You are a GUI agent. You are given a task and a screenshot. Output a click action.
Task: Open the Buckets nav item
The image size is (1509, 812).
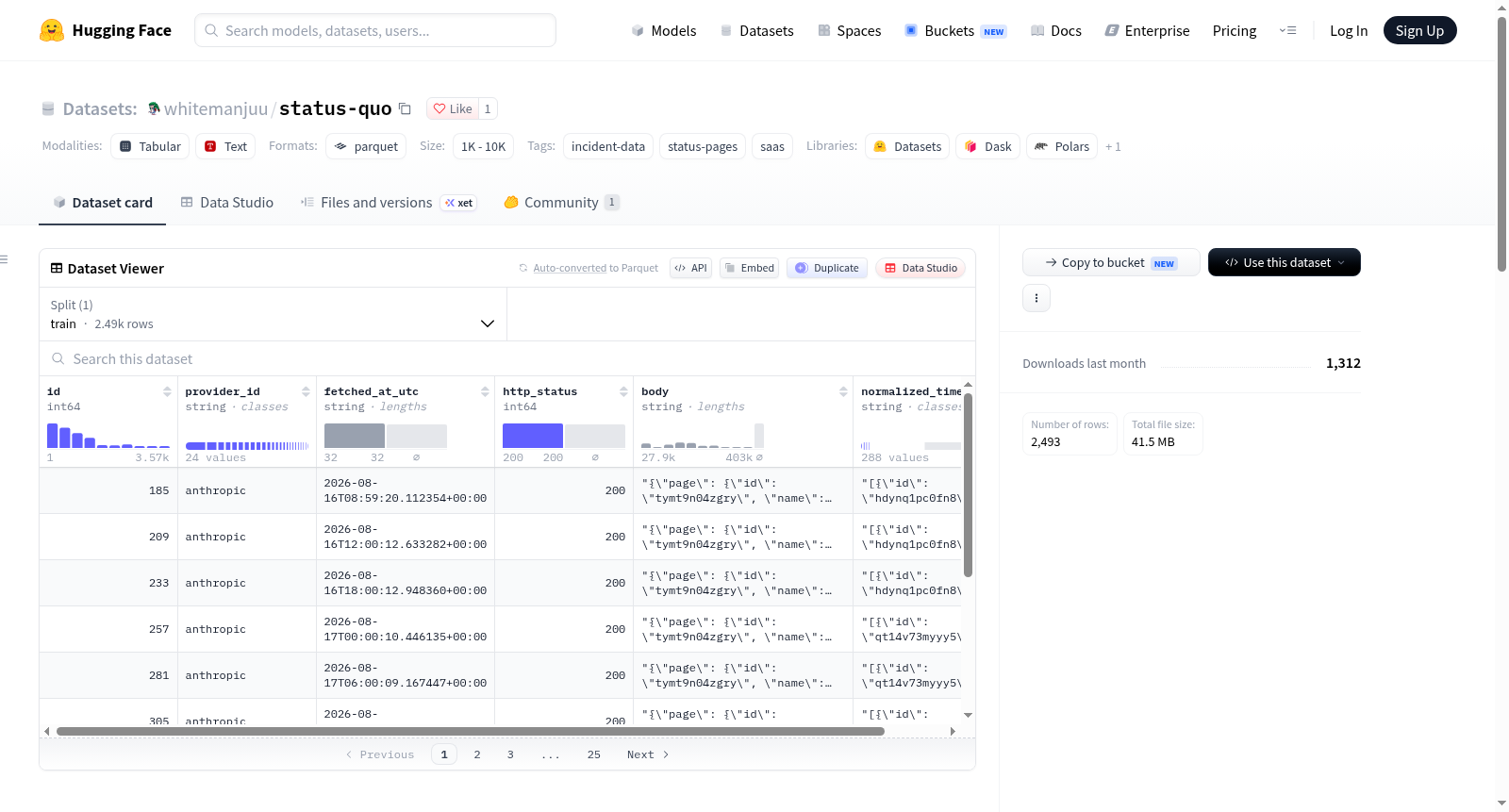click(x=955, y=30)
